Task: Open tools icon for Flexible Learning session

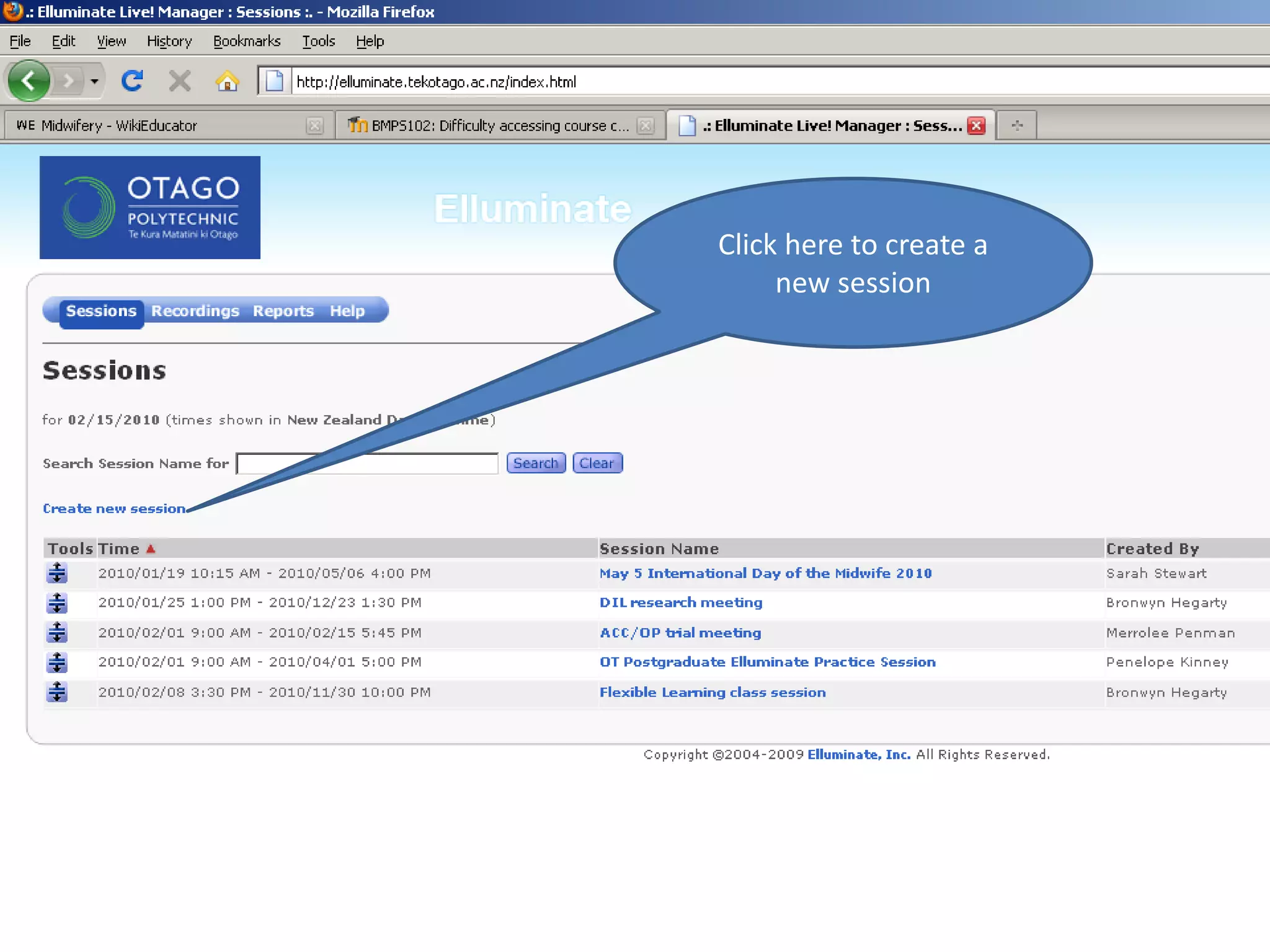Action: point(57,692)
